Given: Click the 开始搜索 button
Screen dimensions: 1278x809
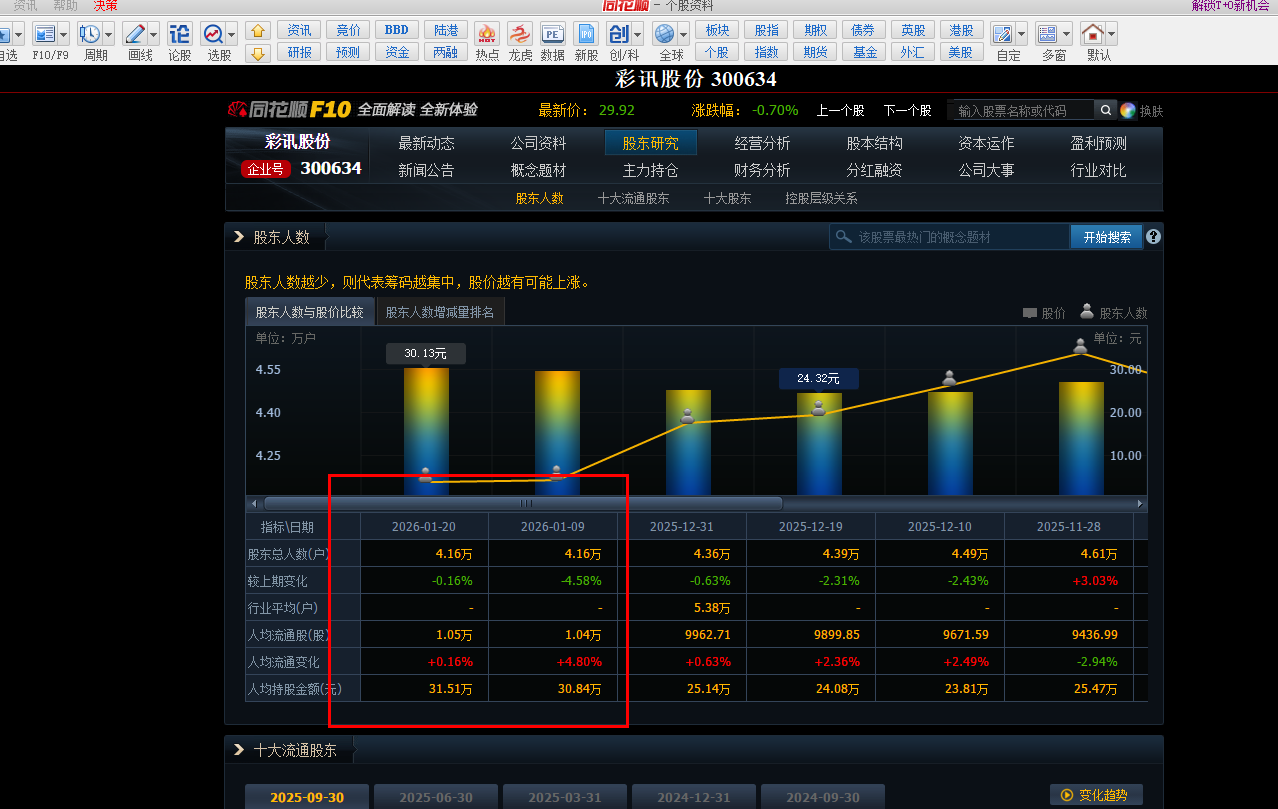Looking at the screenshot, I should (x=1107, y=237).
